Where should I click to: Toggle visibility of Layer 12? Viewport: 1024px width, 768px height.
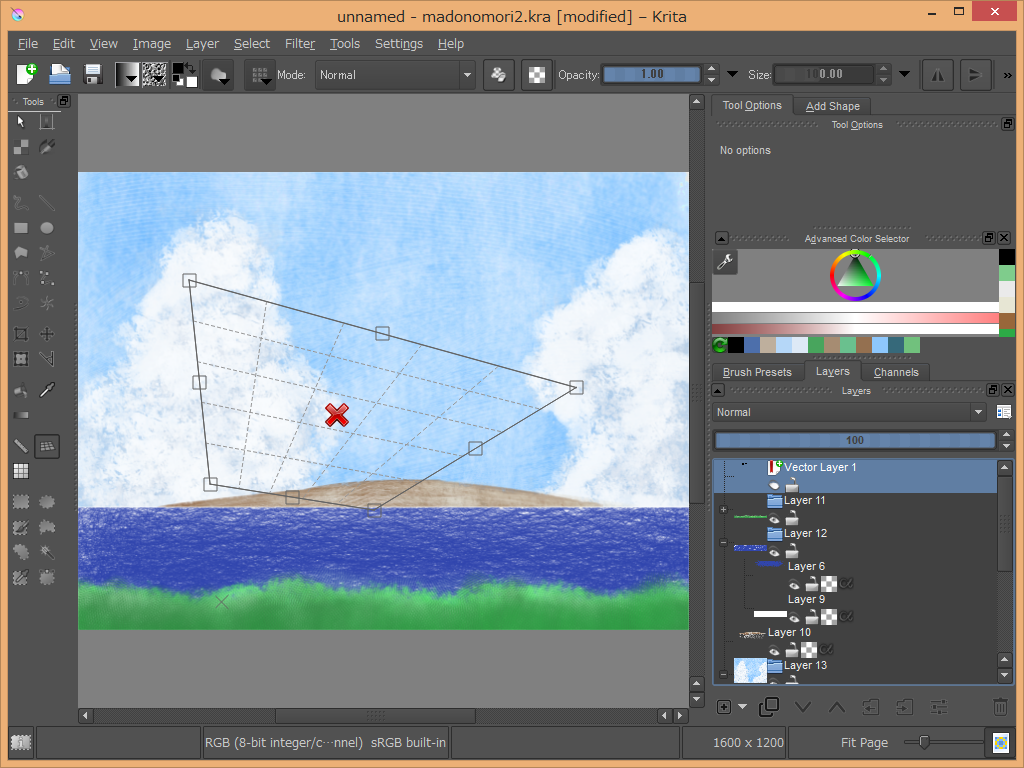[774, 552]
